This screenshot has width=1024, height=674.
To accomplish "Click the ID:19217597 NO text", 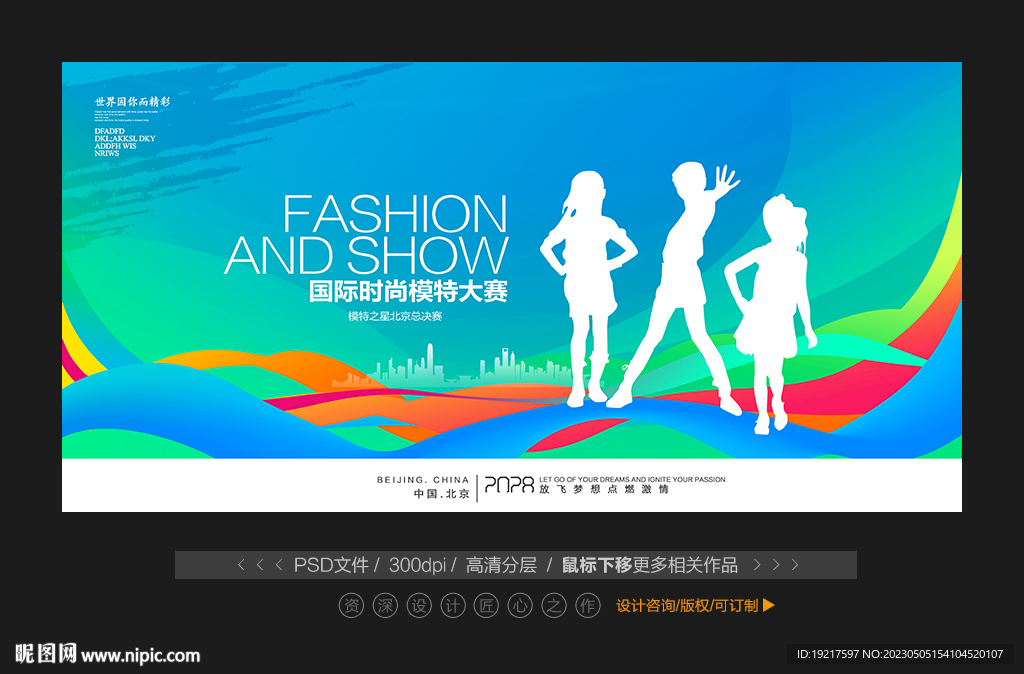I will [x=901, y=654].
